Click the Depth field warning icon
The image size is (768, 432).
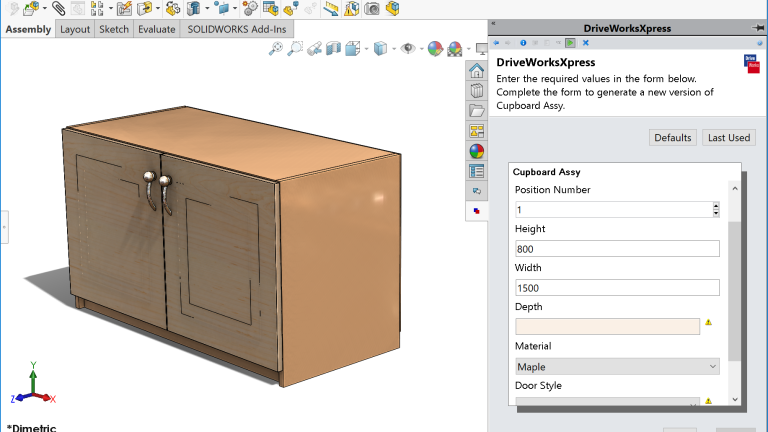(708, 322)
